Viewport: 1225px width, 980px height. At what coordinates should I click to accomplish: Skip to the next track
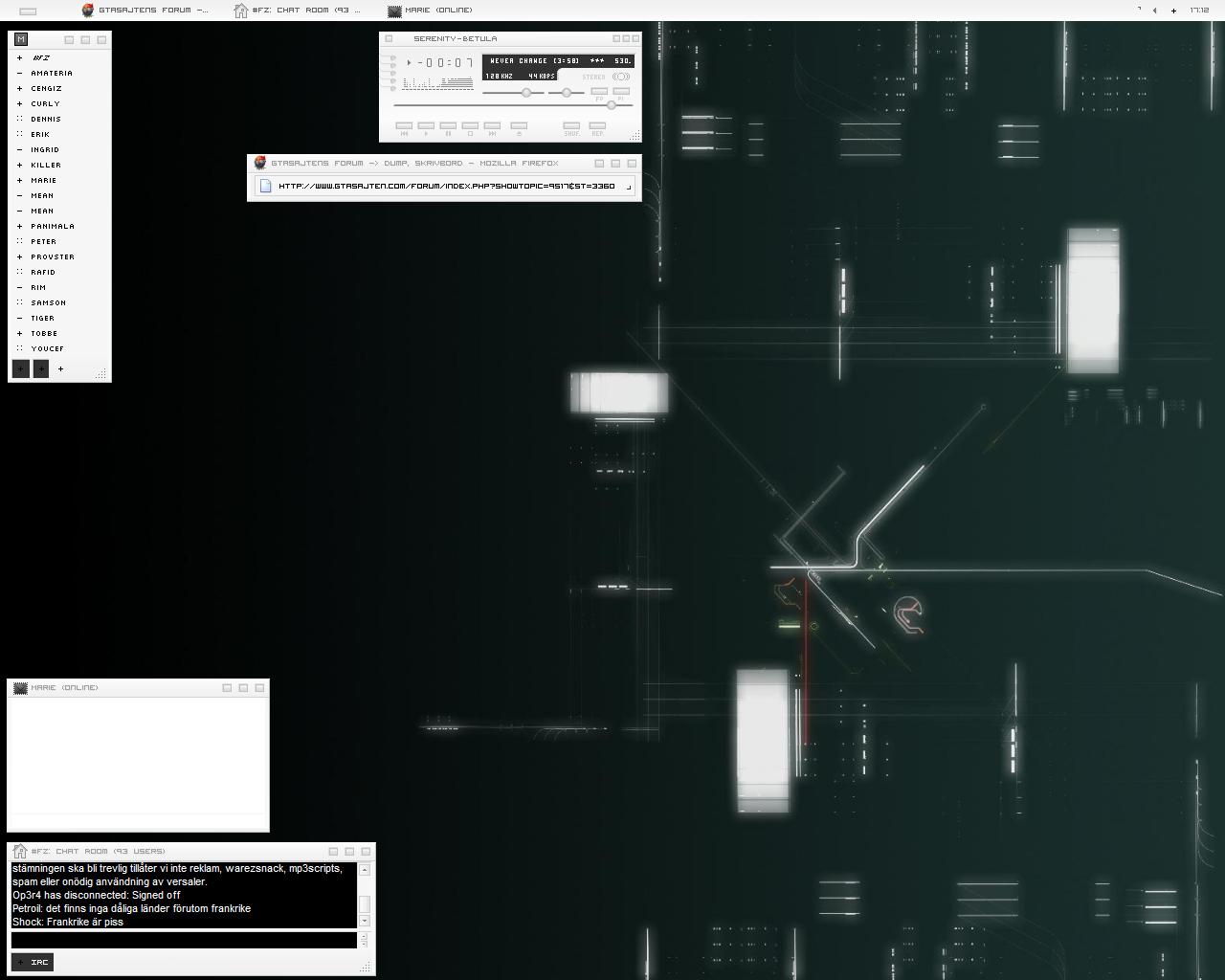coord(492,125)
